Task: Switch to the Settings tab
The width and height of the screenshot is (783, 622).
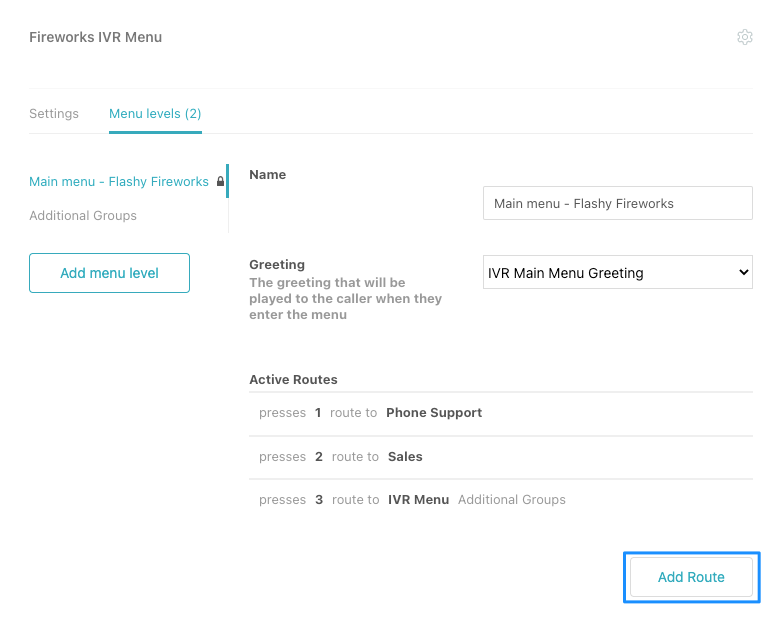Action: click(x=54, y=114)
